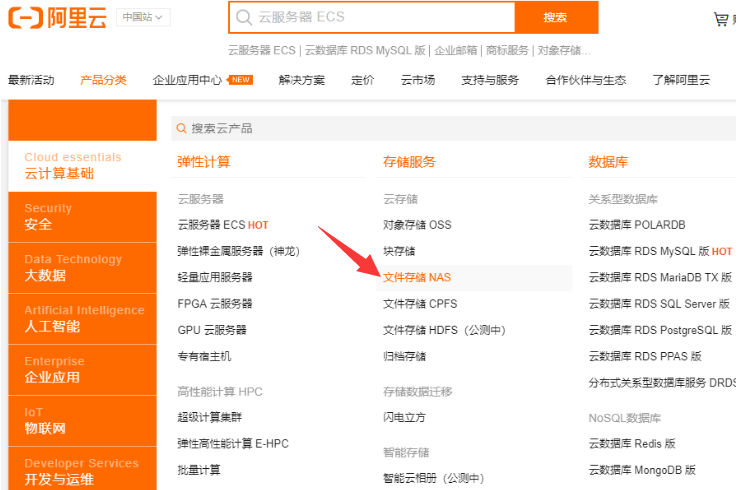Click hot search link 云数据库 RDS MySQL 版

(x=365, y=50)
